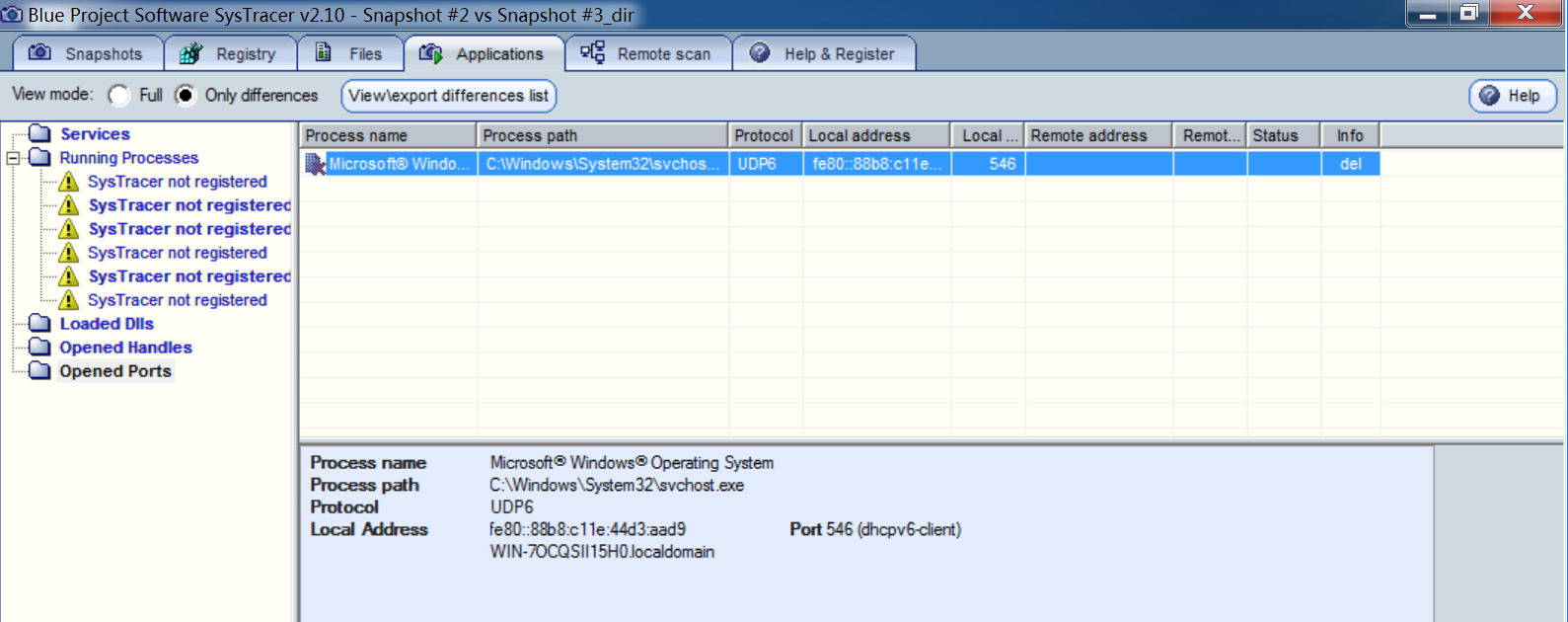Click the Files tab's document icon

click(323, 52)
